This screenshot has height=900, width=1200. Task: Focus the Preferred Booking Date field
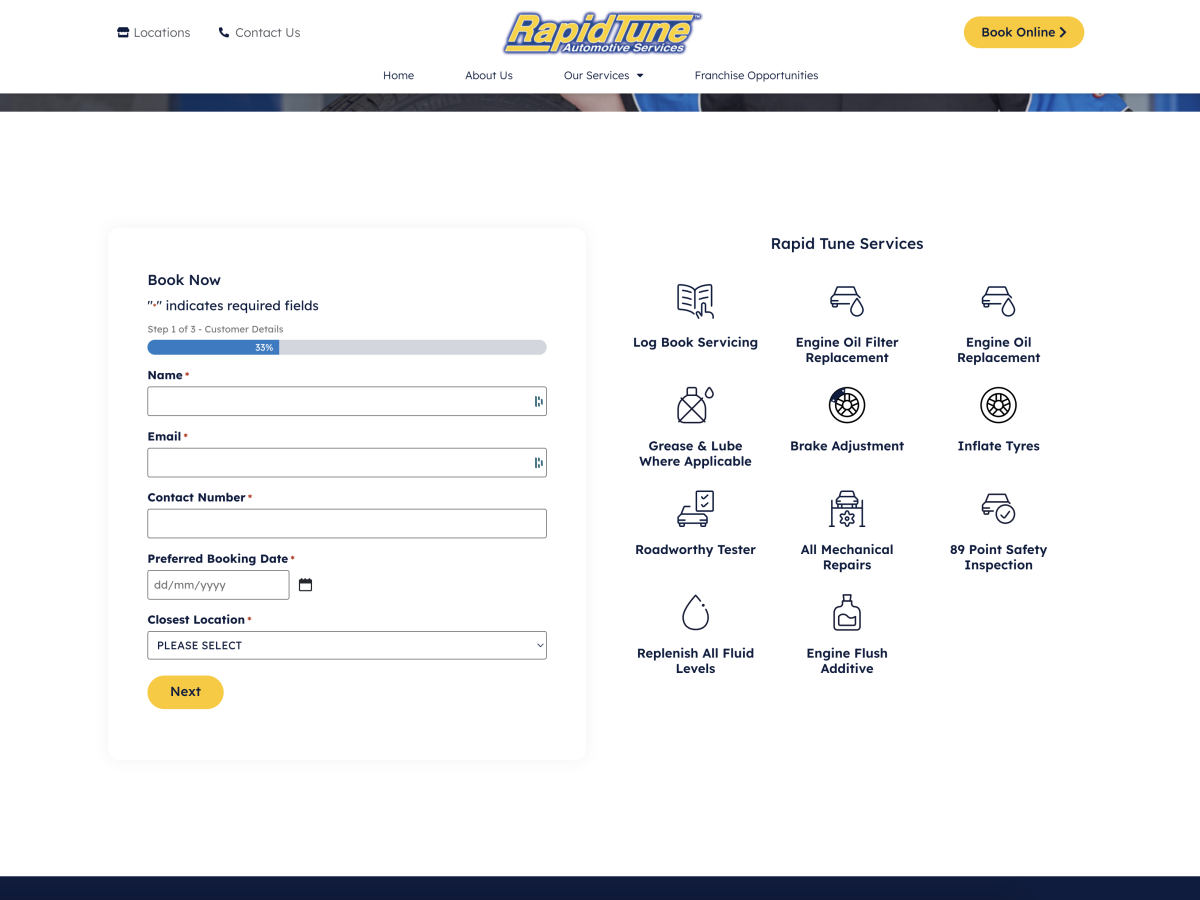coord(218,585)
